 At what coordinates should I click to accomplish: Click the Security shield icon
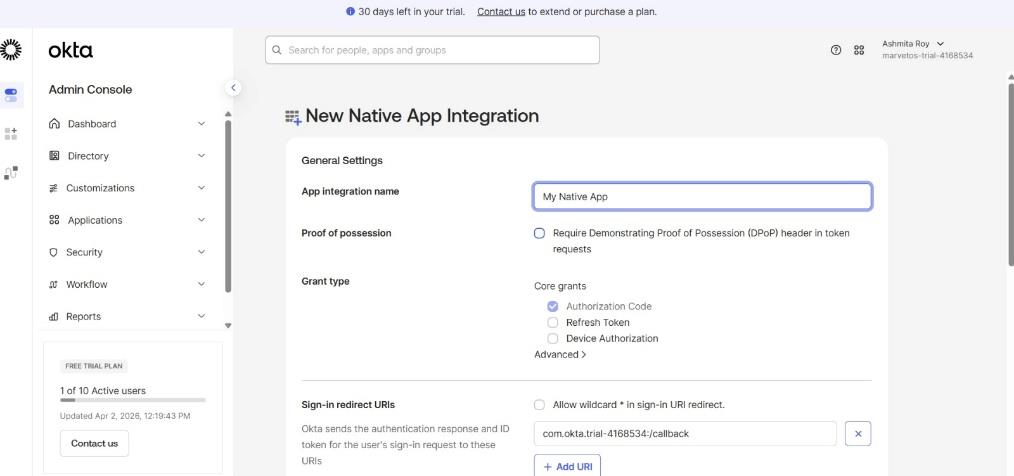tap(54, 252)
